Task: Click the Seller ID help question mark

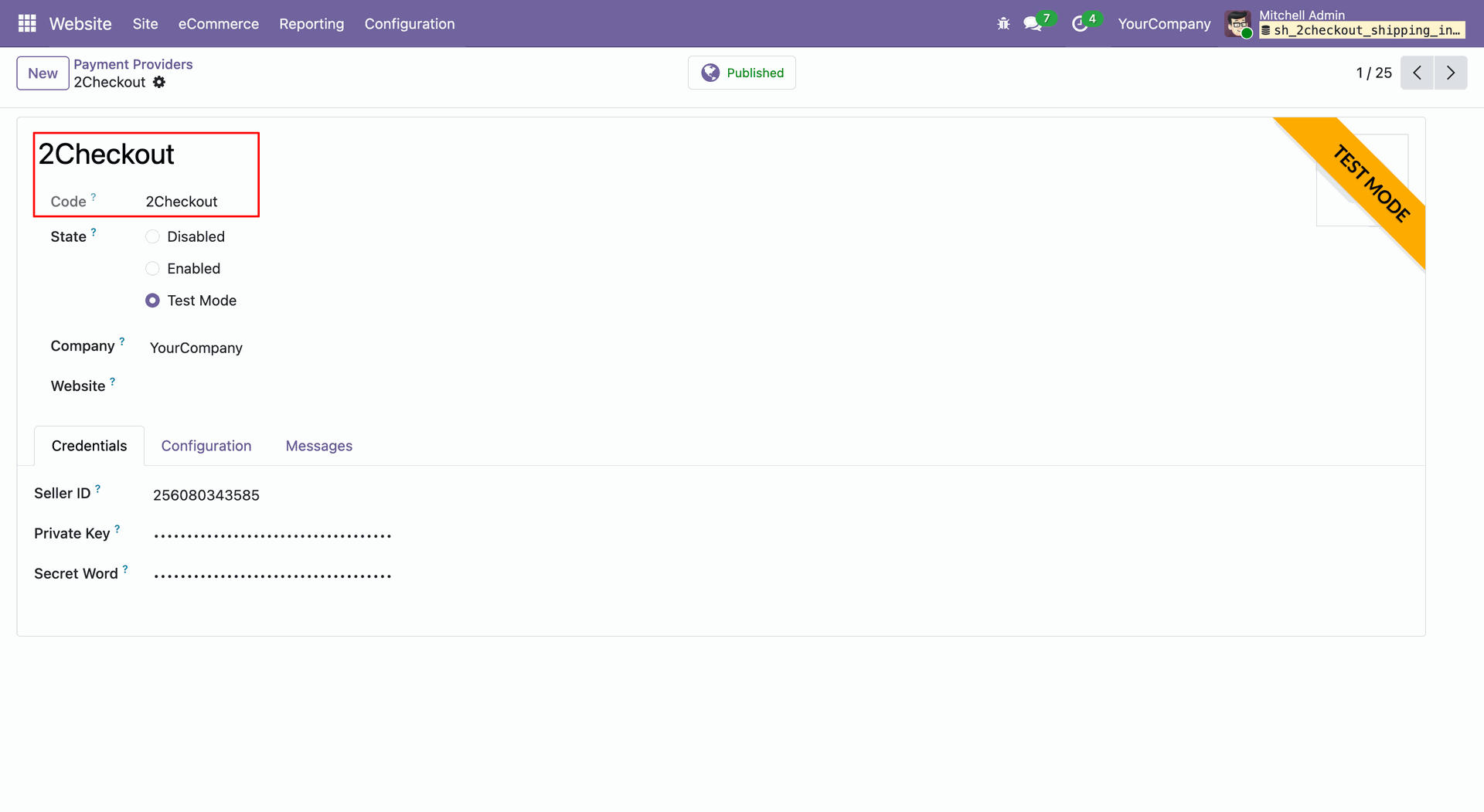Action: point(98,488)
